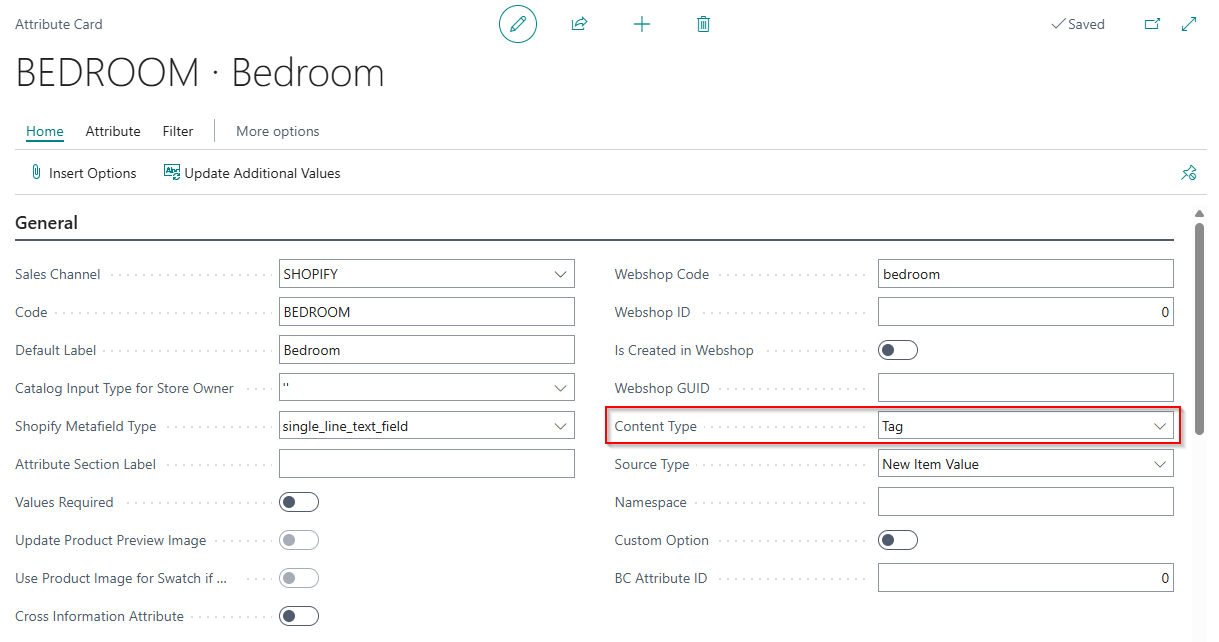Switch to the Filter tab
The width and height of the screenshot is (1219, 642).
click(x=178, y=131)
